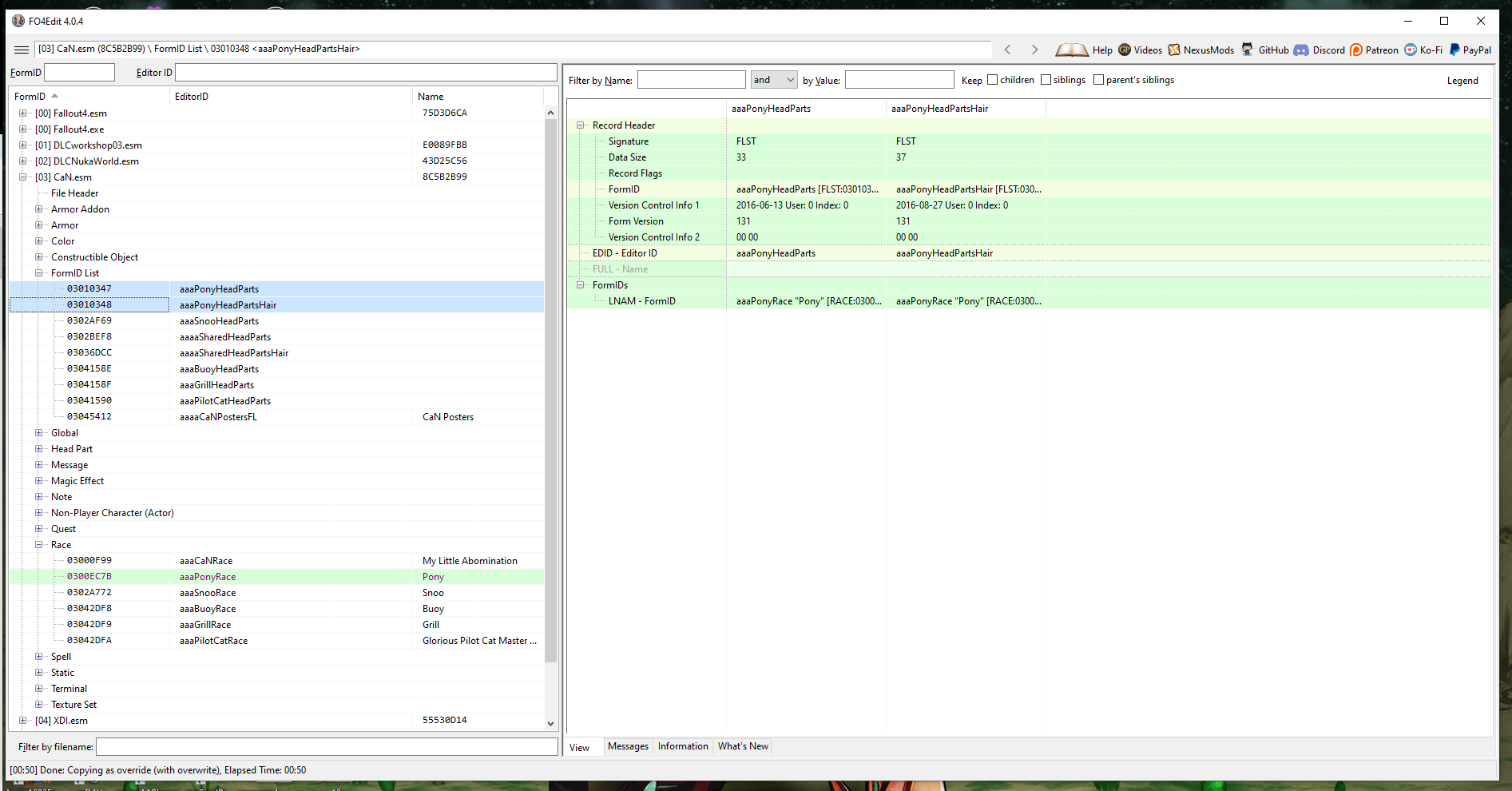Select record 0302AF69 aaaSnooHeadParts
The height and width of the screenshot is (791, 1512).
coord(276,321)
